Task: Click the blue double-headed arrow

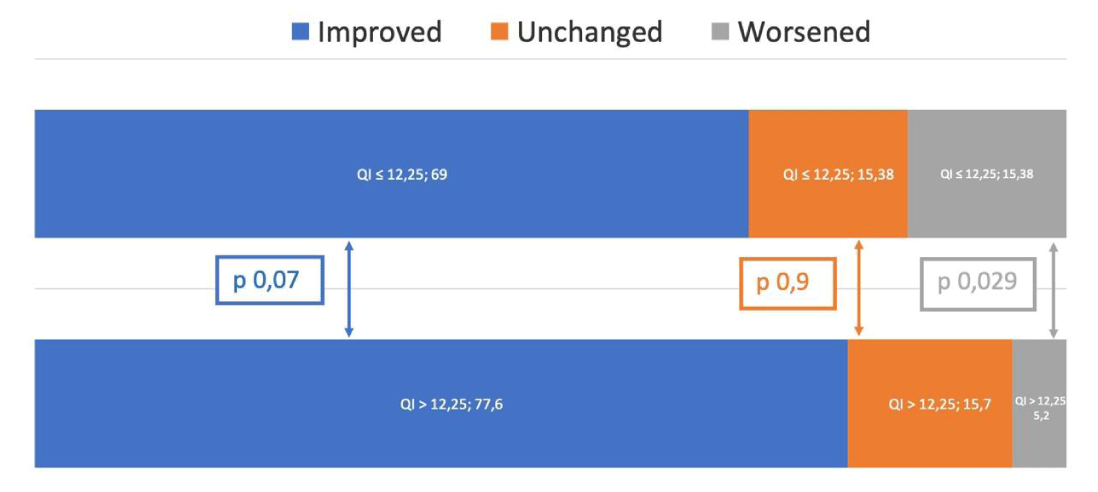Action: point(349,289)
